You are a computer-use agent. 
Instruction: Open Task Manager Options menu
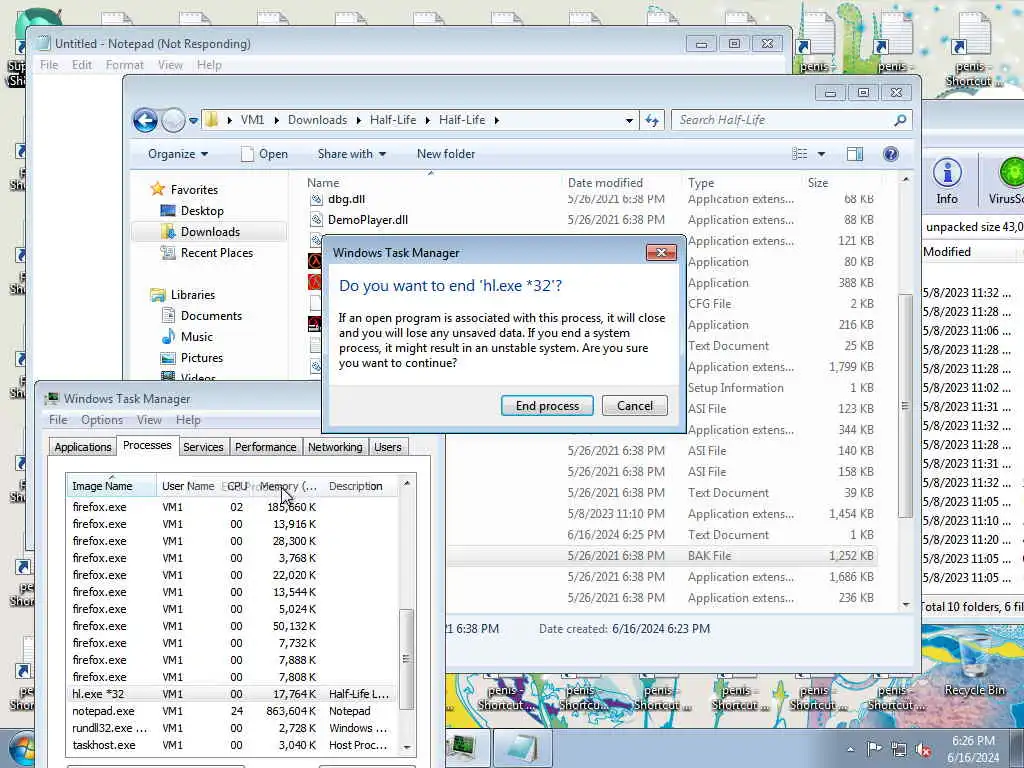coord(102,420)
